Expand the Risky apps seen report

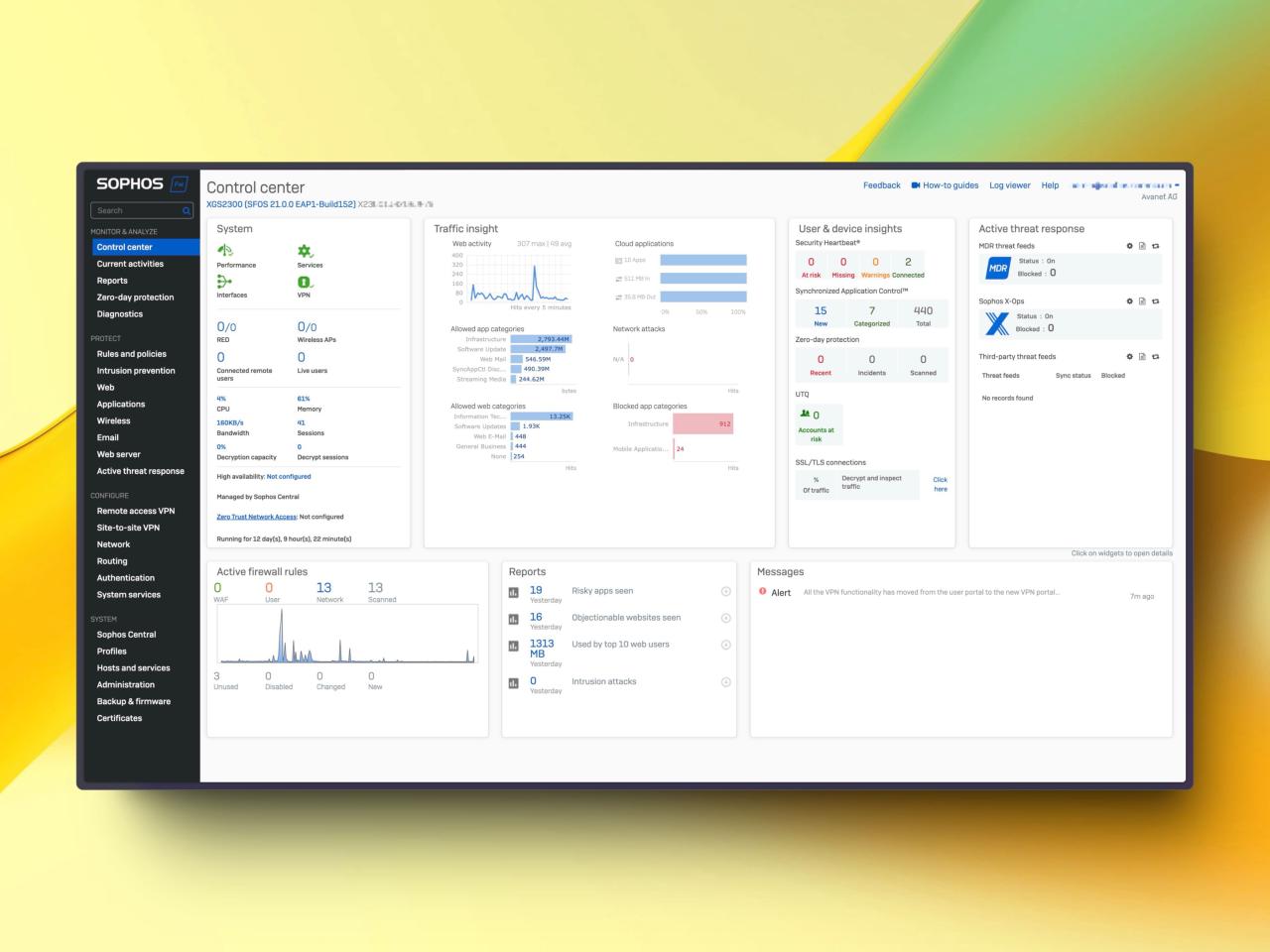coord(725,592)
